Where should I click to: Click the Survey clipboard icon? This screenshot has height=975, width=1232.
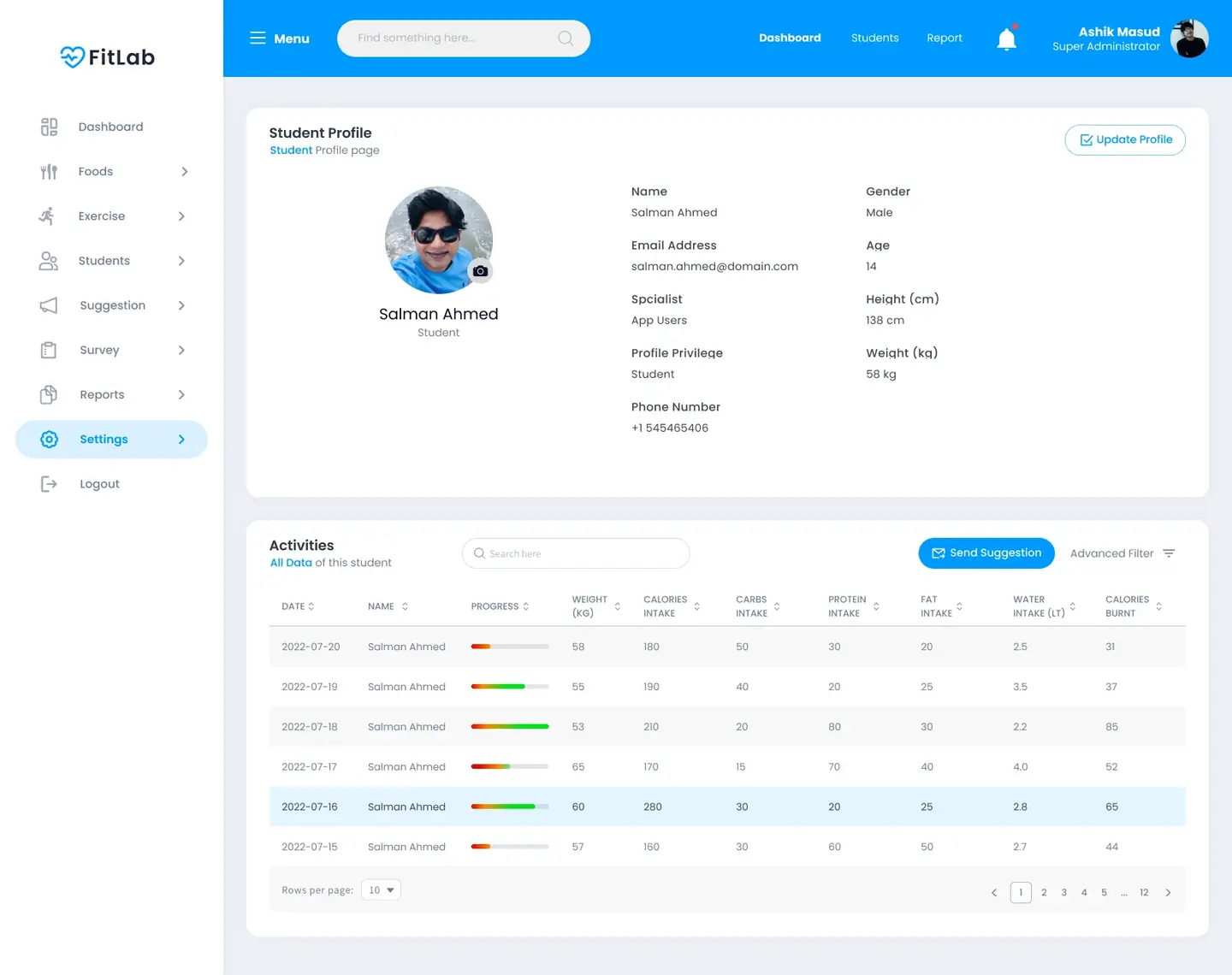(x=49, y=350)
